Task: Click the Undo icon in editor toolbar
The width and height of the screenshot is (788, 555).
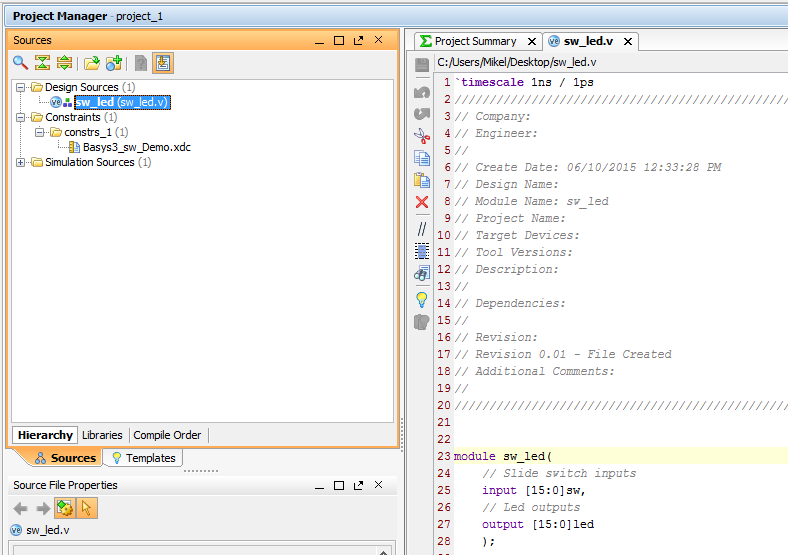Action: [x=422, y=92]
